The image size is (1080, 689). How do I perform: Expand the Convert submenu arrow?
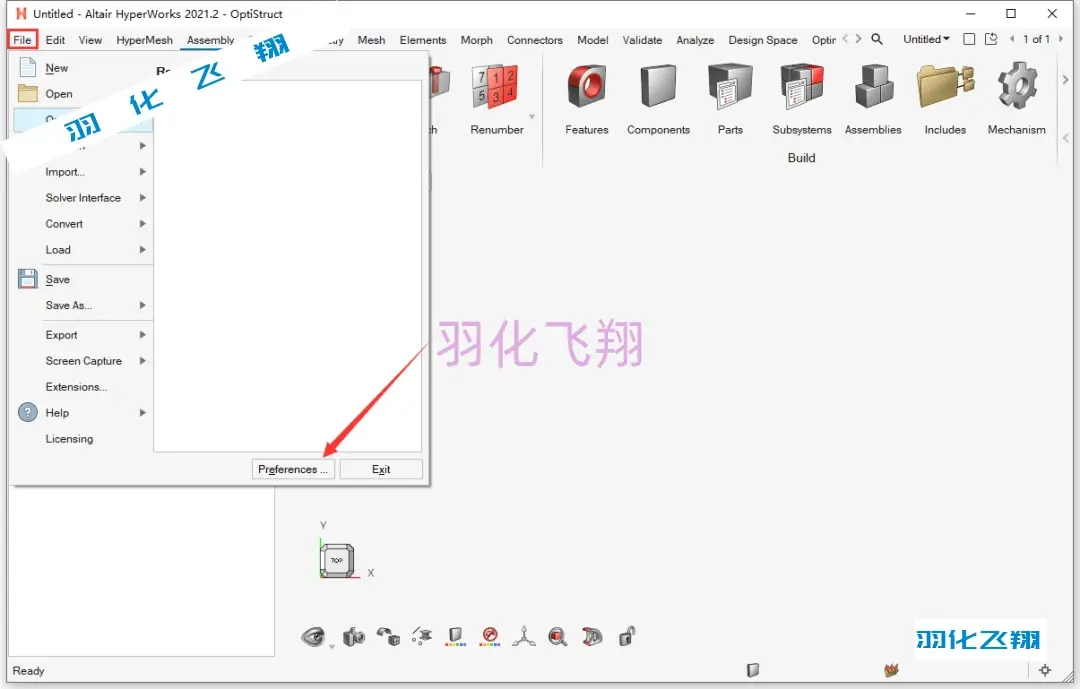click(143, 224)
